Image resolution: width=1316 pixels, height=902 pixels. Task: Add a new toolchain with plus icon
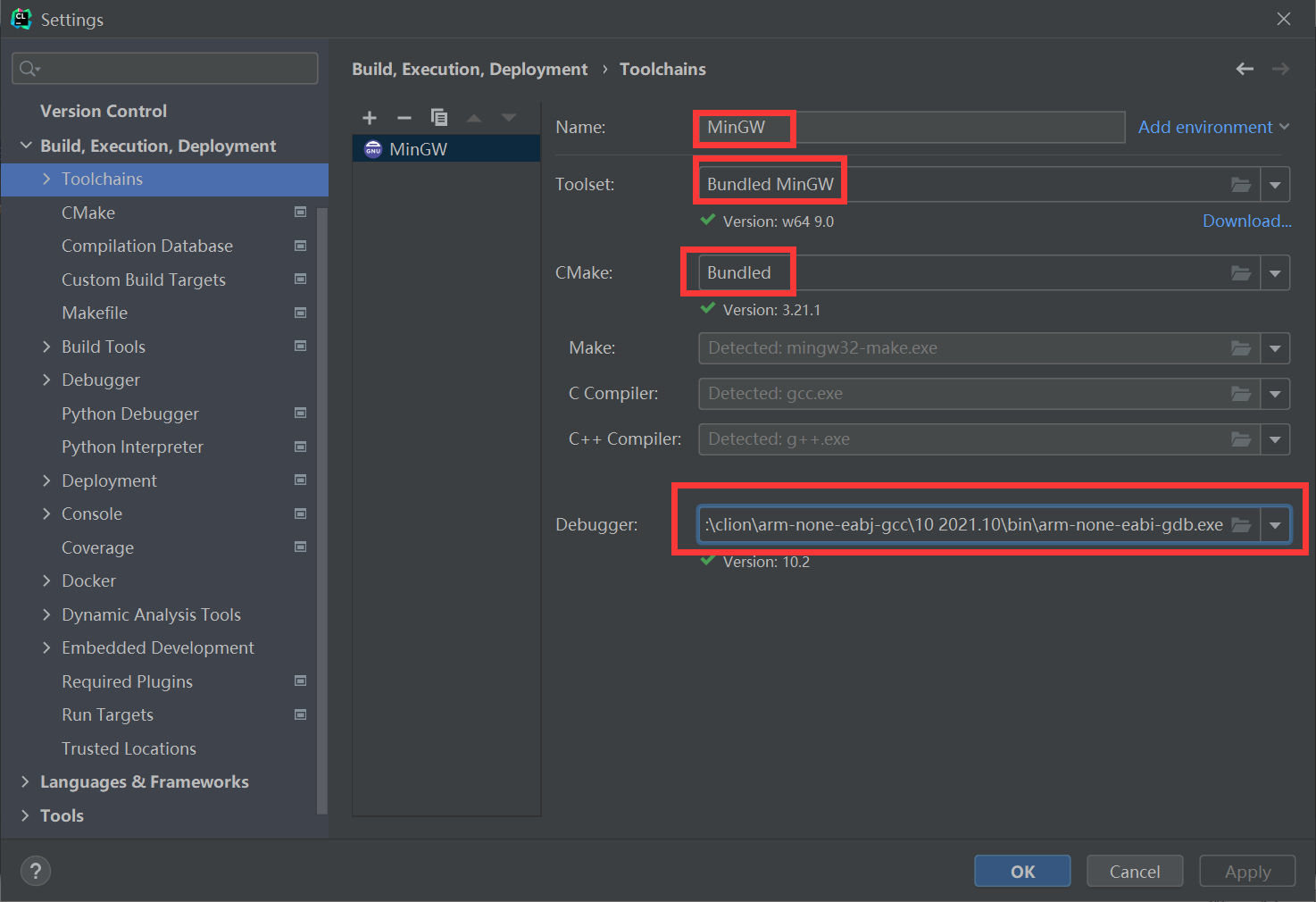[370, 118]
